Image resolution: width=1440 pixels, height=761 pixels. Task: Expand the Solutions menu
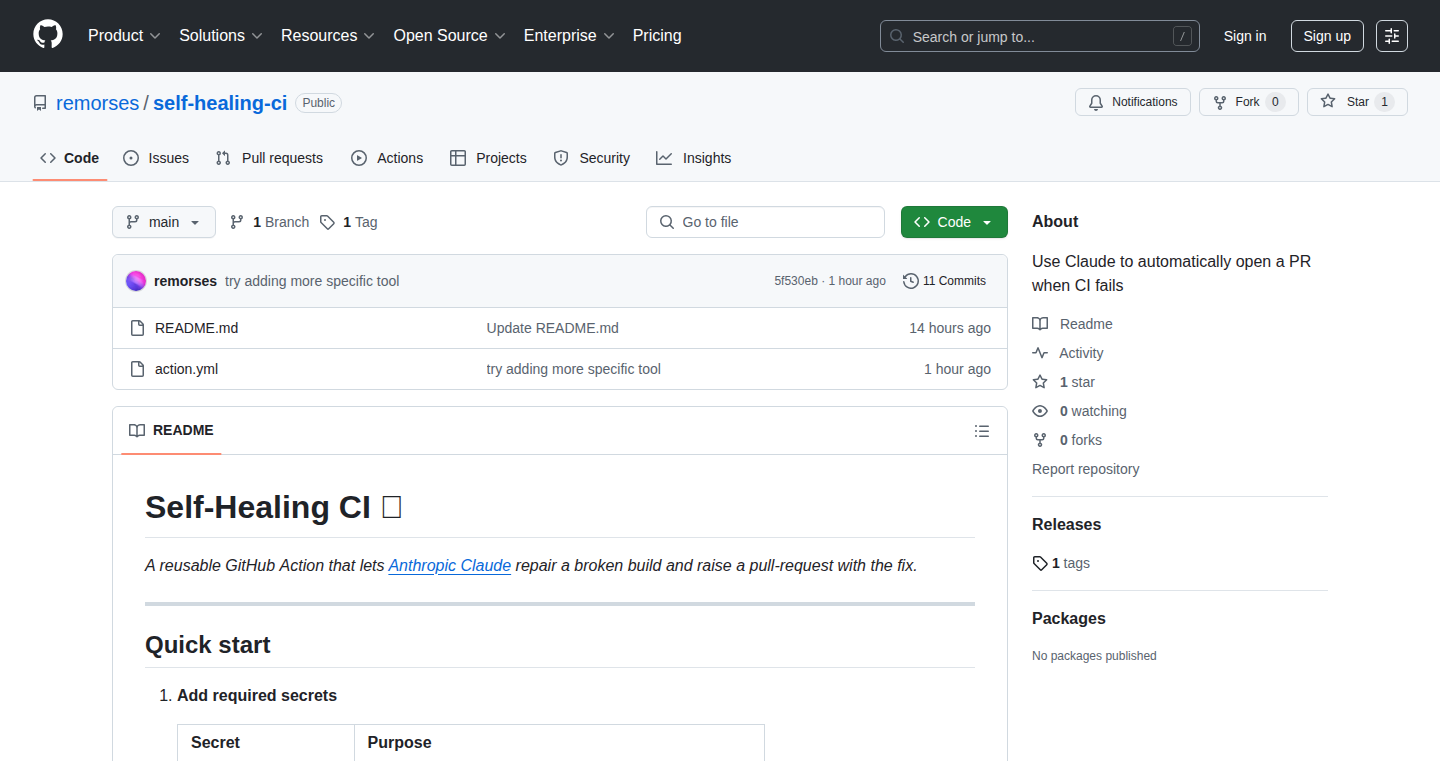click(221, 36)
